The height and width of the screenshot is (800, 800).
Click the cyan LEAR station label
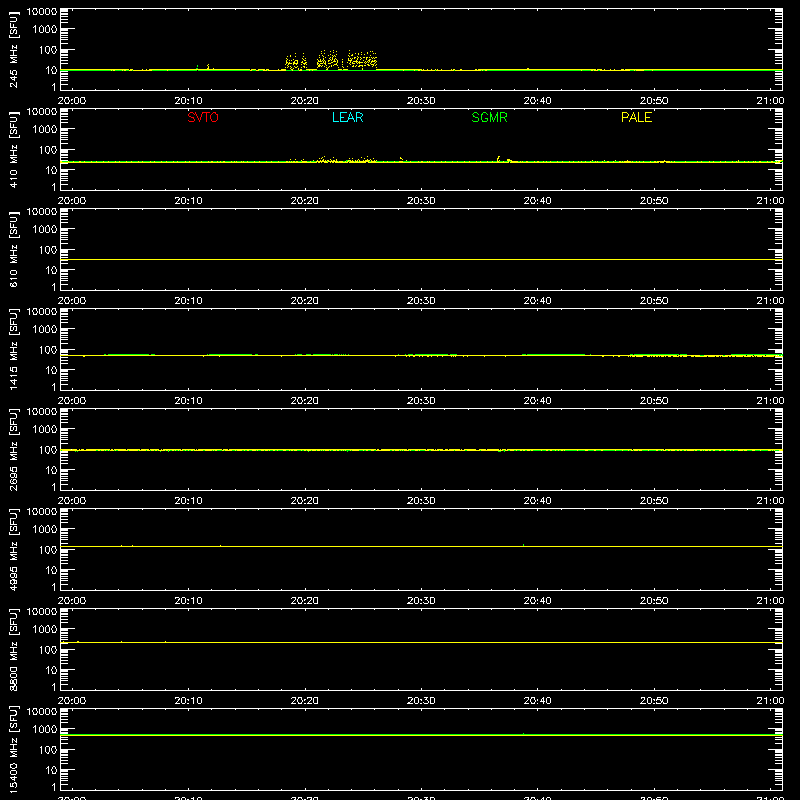click(x=347, y=117)
